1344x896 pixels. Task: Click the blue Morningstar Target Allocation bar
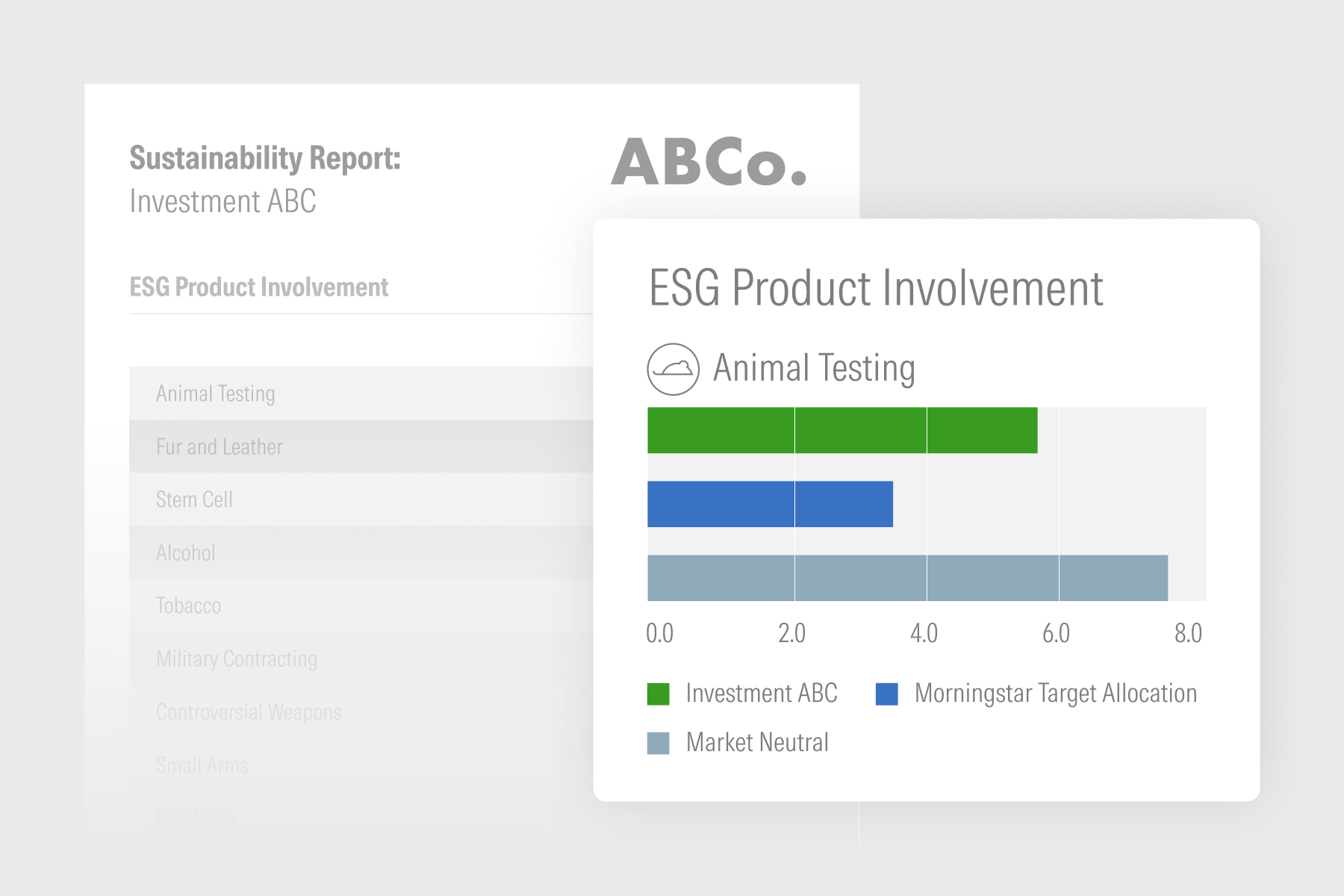coord(769,504)
